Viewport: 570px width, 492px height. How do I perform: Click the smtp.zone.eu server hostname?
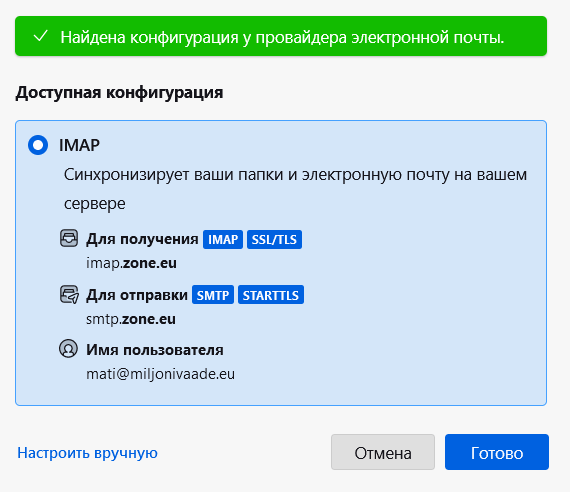point(131,319)
